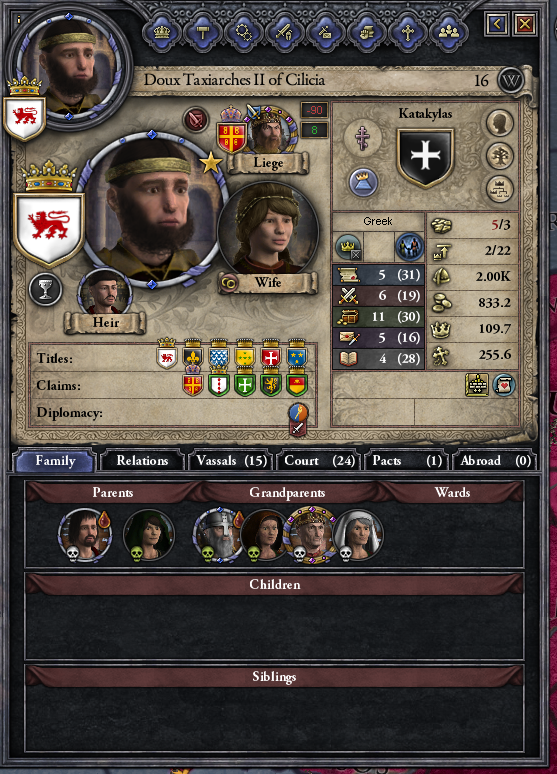
Task: Switch to the Relations tab
Action: [x=142, y=461]
